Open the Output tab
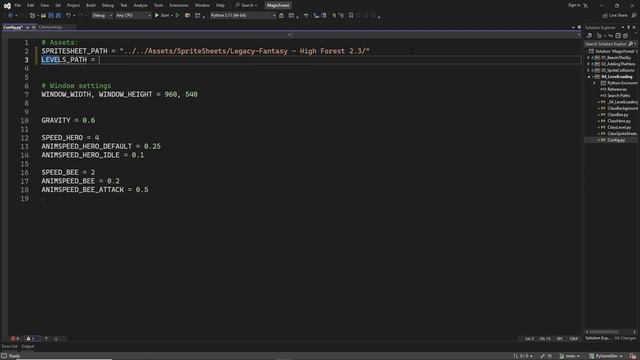 coord(28,347)
